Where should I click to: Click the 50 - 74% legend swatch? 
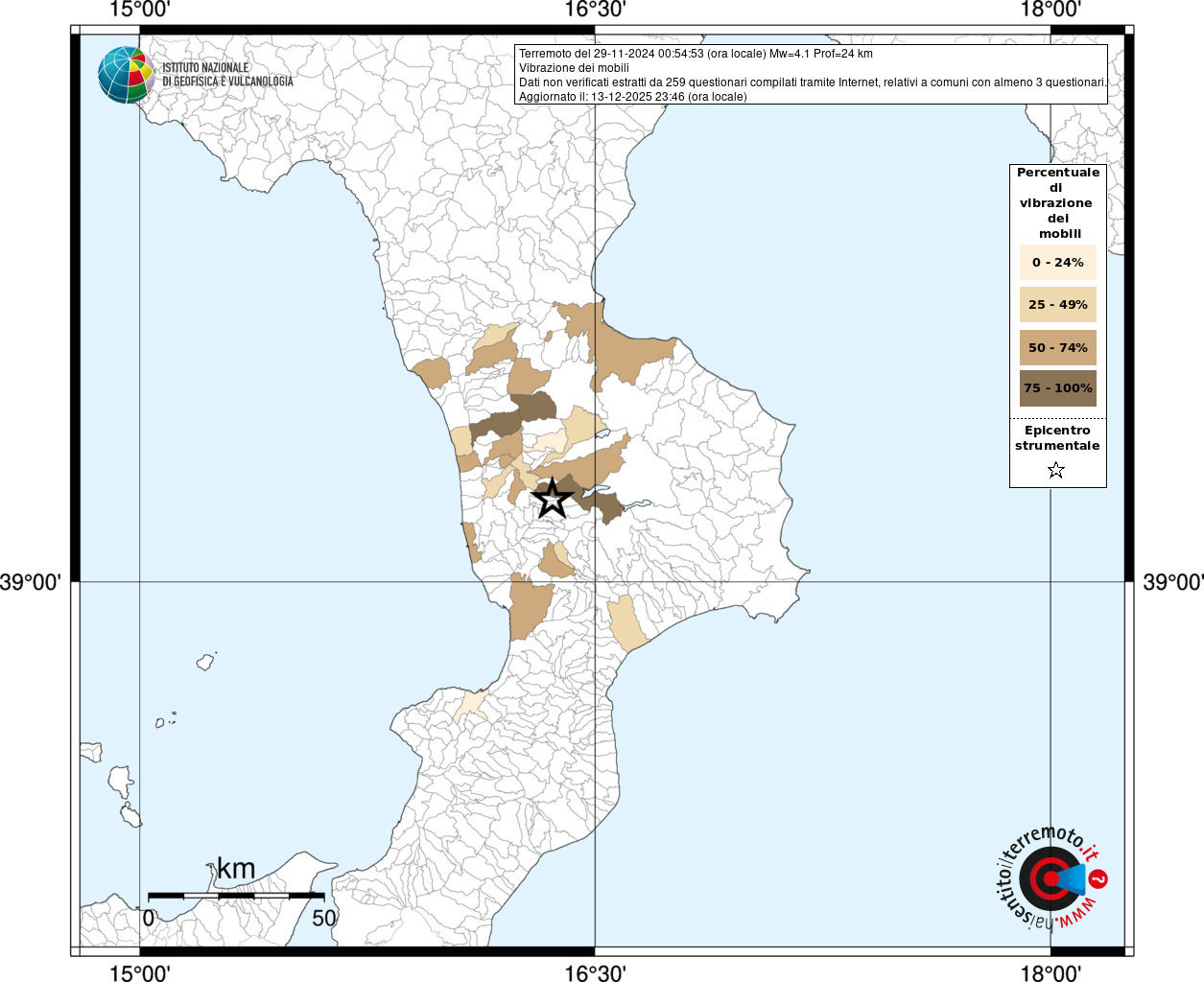click(x=1057, y=347)
